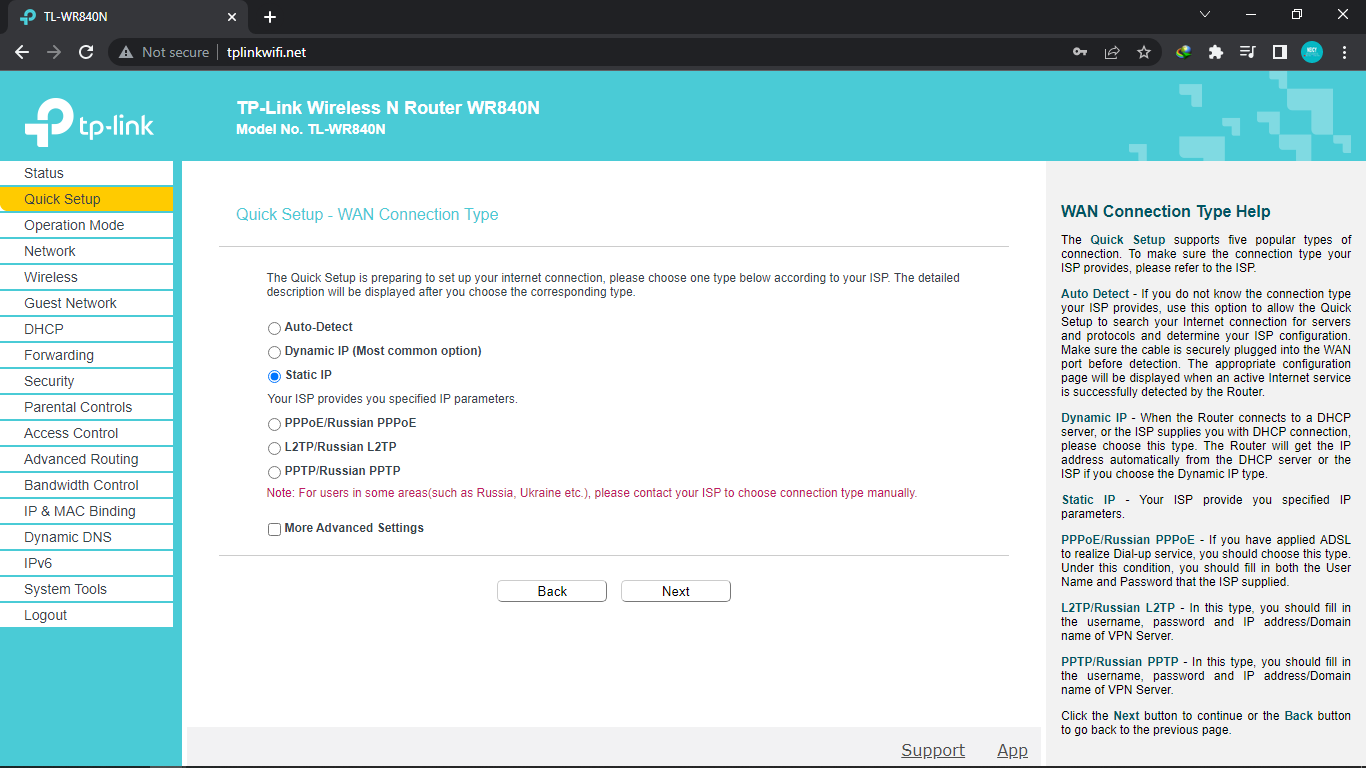The height and width of the screenshot is (768, 1366).
Task: Open the Security menu item
Action: [x=86, y=381]
